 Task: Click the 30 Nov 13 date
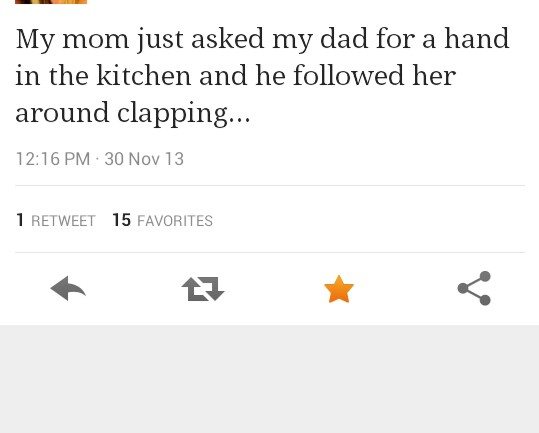(144, 159)
